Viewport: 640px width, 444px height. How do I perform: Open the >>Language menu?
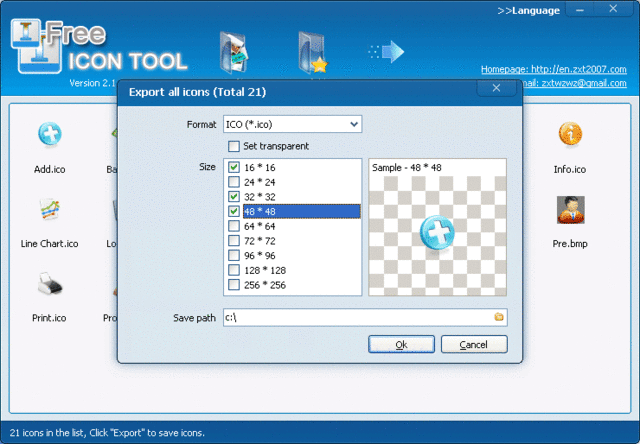529,11
